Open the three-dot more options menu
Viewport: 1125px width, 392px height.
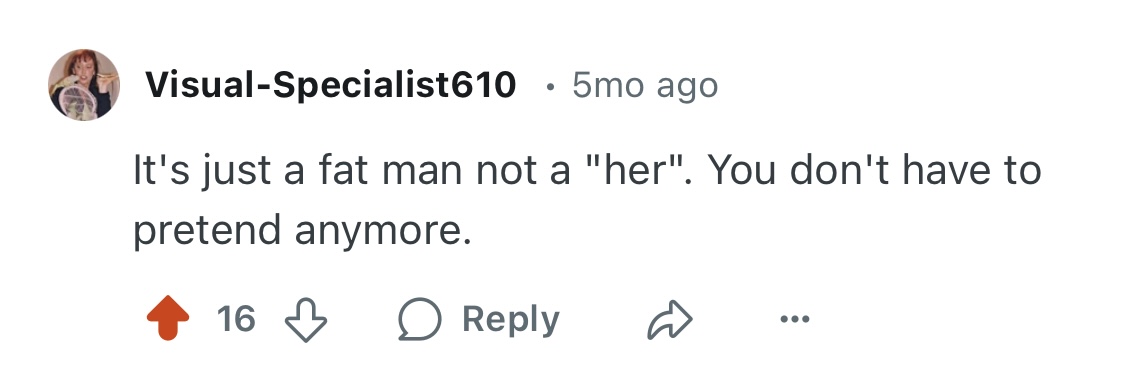pyautogui.click(x=795, y=319)
